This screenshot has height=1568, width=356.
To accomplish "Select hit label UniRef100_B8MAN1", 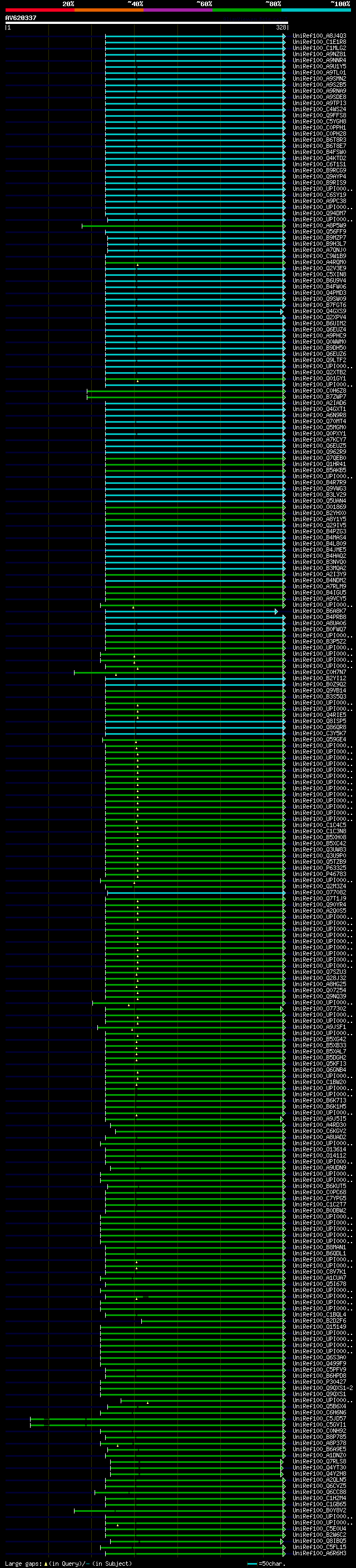I will 319,1248.
